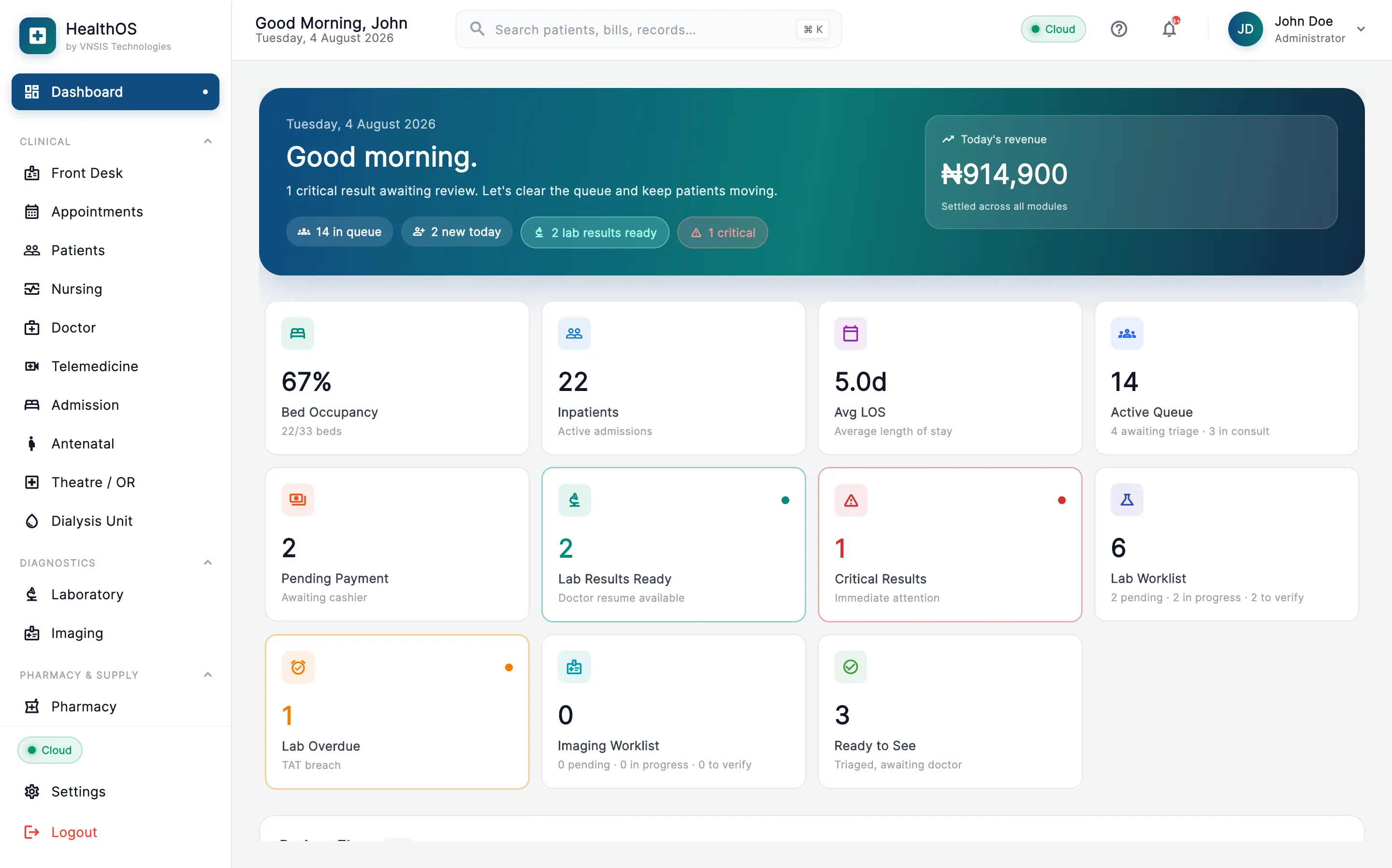Image resolution: width=1392 pixels, height=868 pixels.
Task: Click the HealthOS logo icon
Action: pyautogui.click(x=37, y=36)
